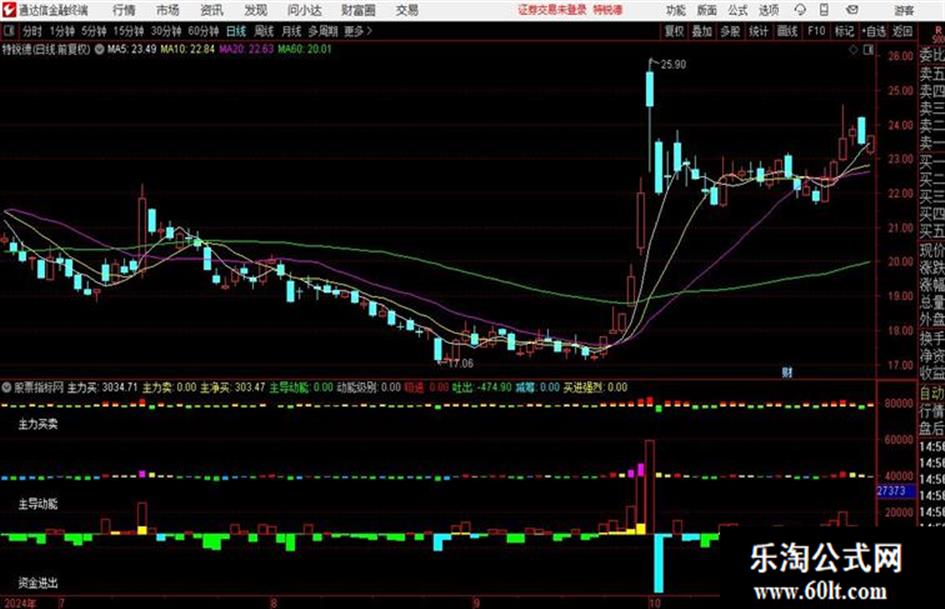This screenshot has height=609, width=945.
Task: Open the 发现 menu
Action: pos(256,10)
